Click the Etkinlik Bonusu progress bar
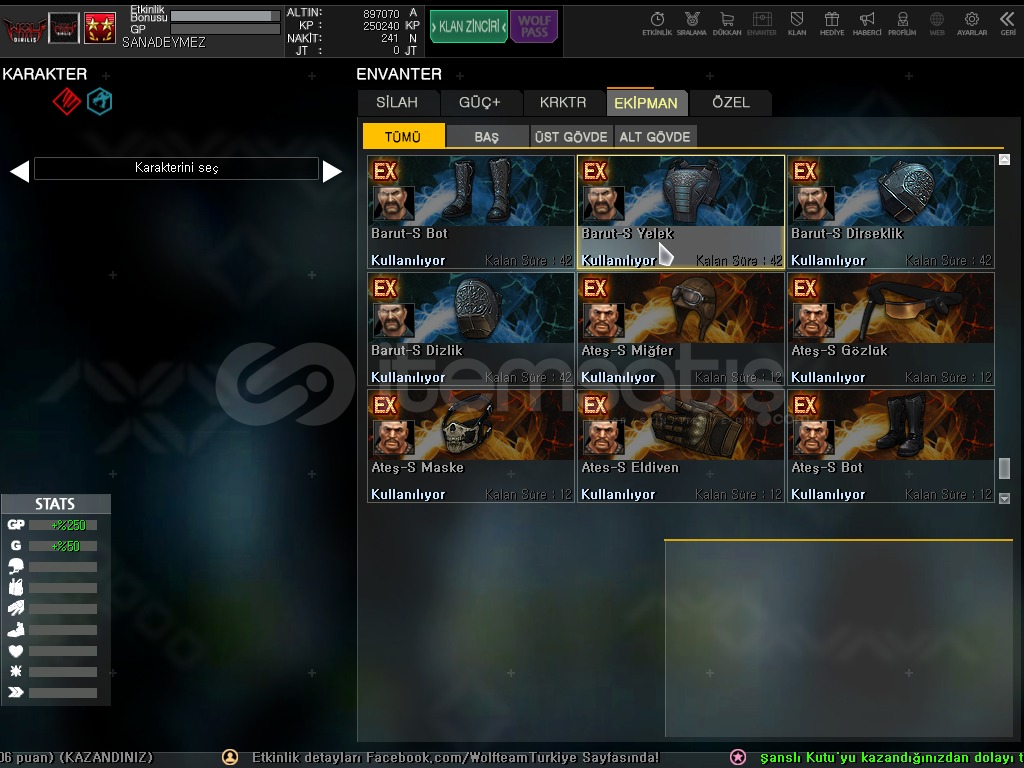Viewport: 1024px width, 768px height. point(225,15)
